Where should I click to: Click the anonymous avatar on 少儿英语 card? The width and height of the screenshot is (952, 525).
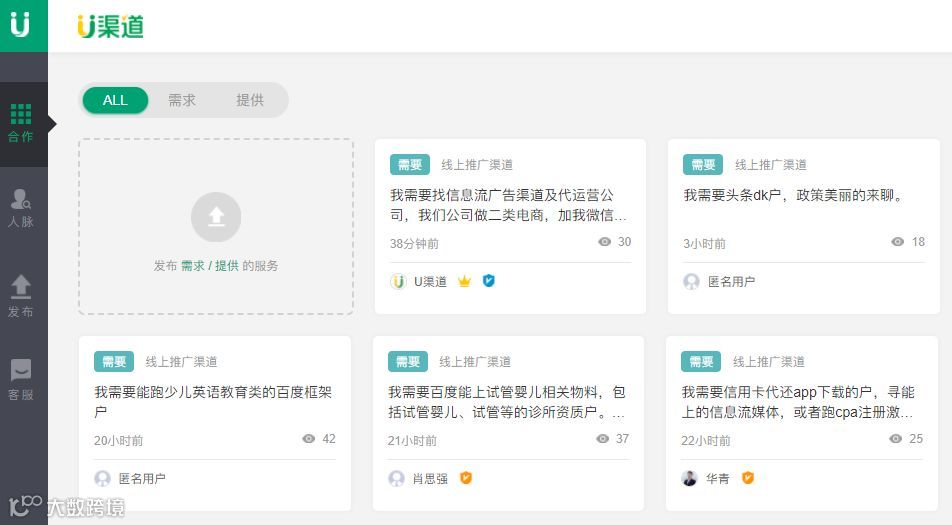coord(103,478)
